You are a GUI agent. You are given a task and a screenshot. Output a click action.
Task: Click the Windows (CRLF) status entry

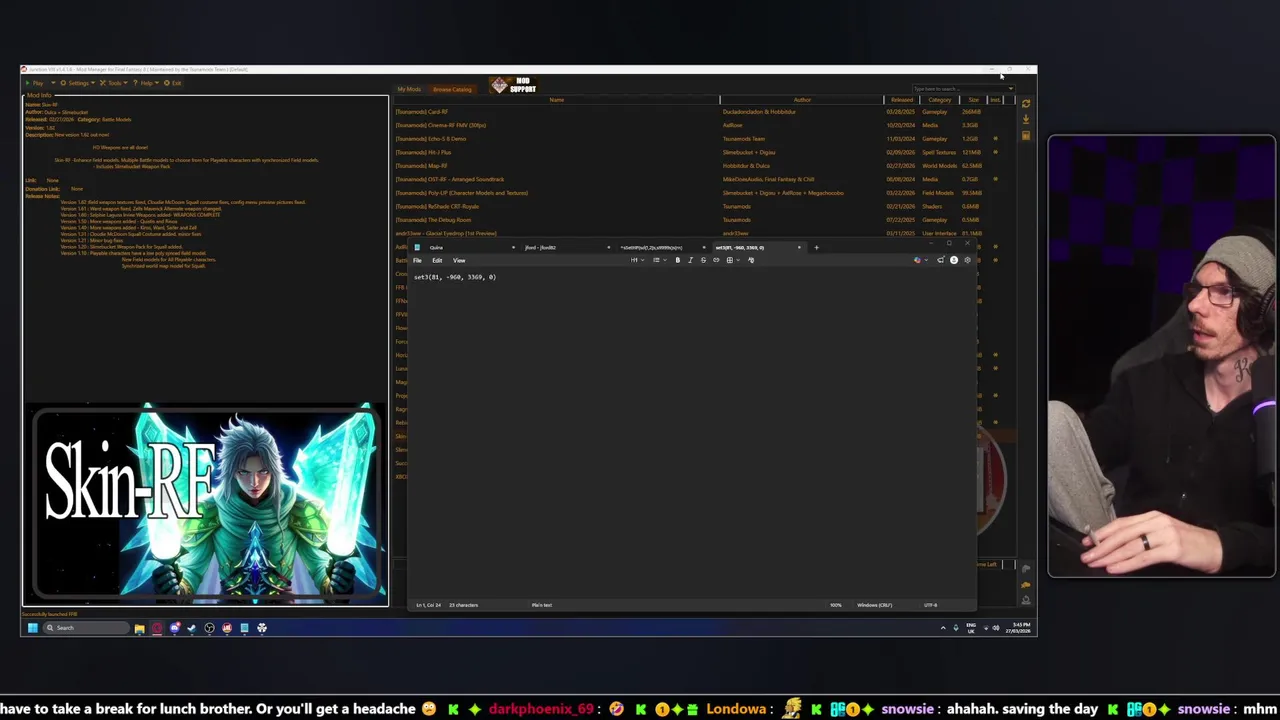coord(874,605)
